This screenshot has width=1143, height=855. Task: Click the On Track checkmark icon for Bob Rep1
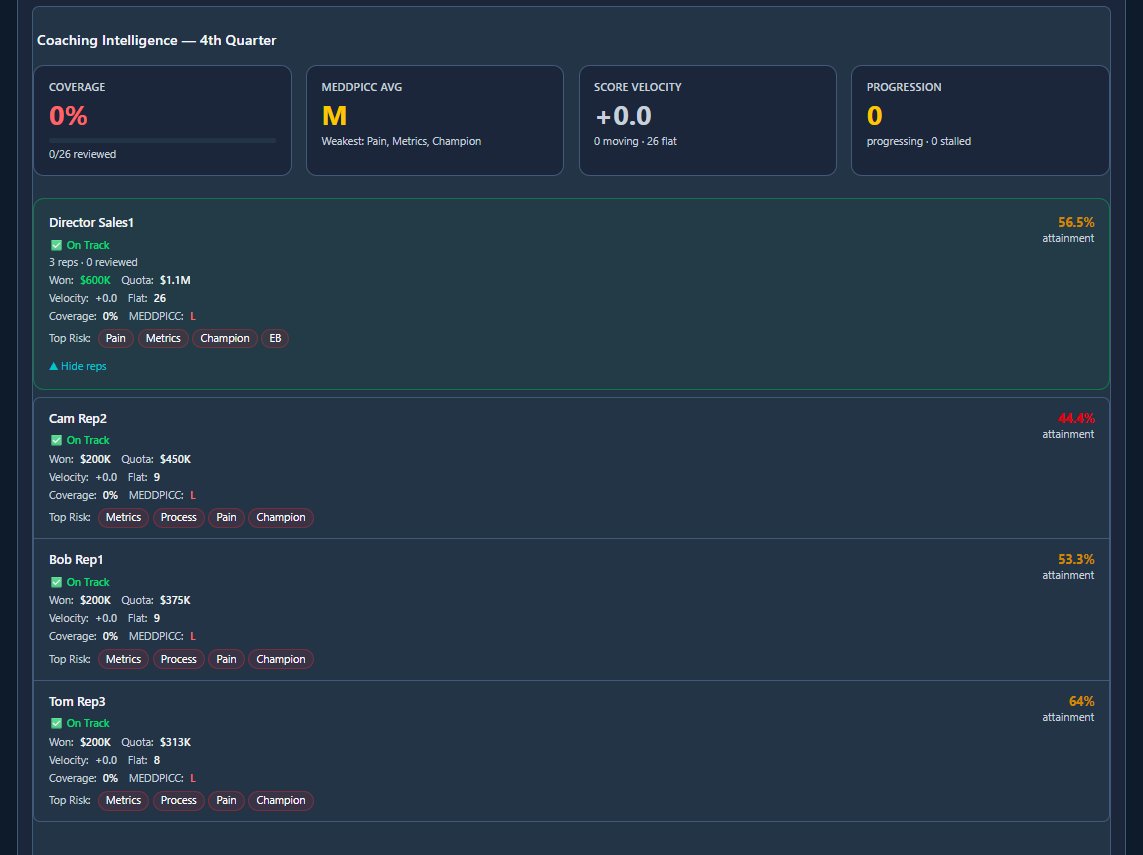(x=55, y=582)
